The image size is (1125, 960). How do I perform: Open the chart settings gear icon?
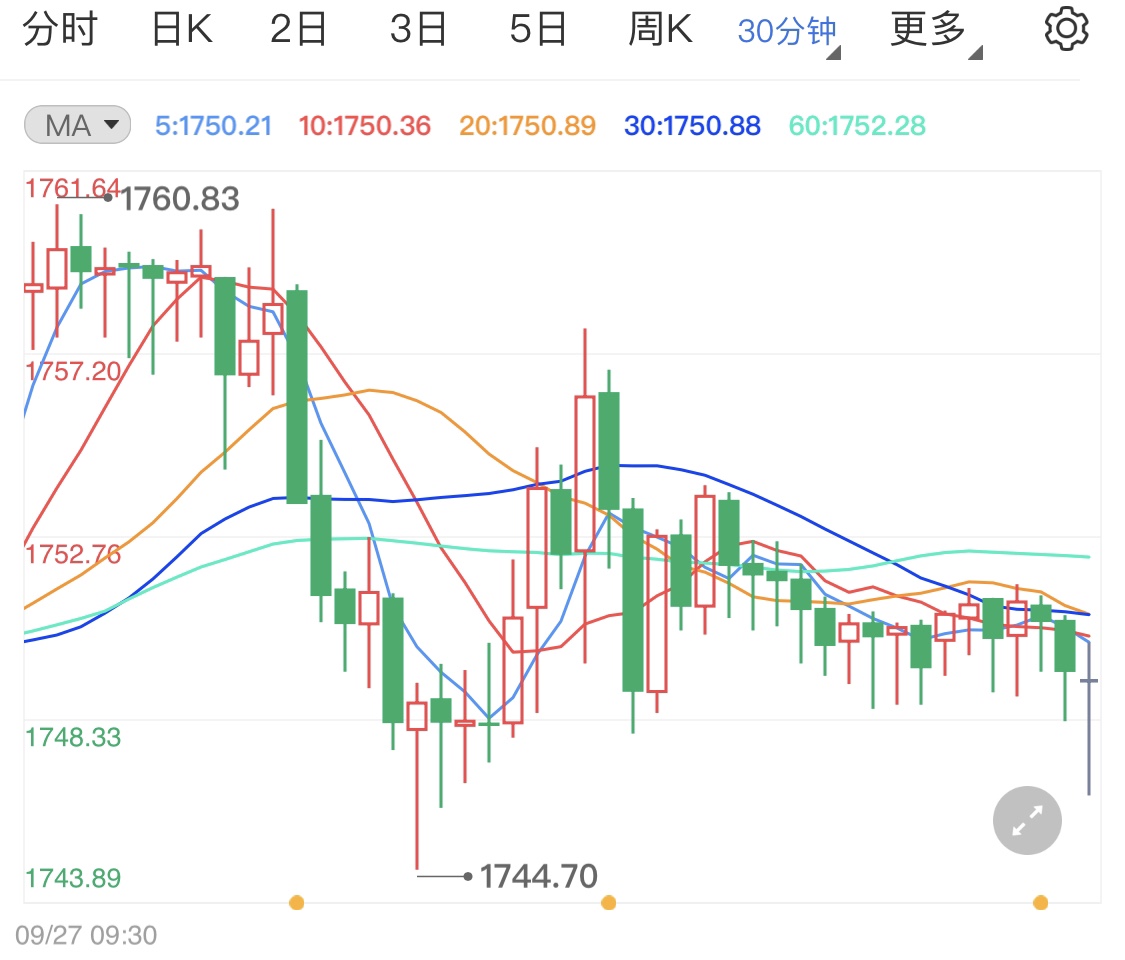click(x=1065, y=27)
